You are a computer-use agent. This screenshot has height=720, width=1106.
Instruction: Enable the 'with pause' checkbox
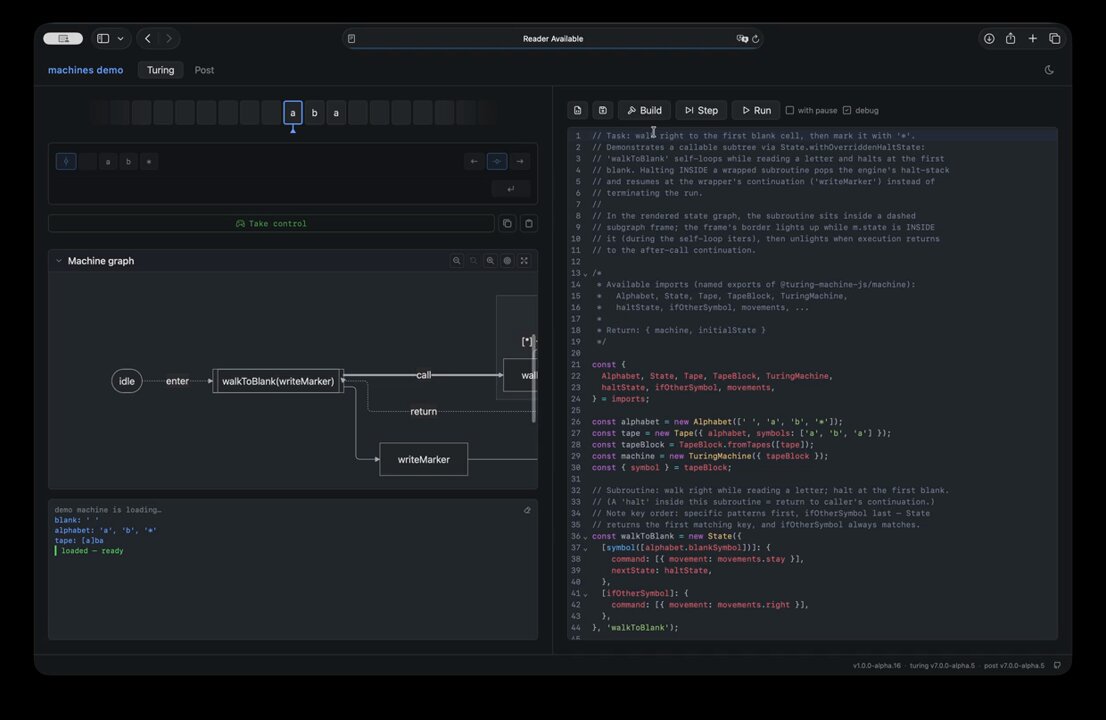[x=790, y=111]
